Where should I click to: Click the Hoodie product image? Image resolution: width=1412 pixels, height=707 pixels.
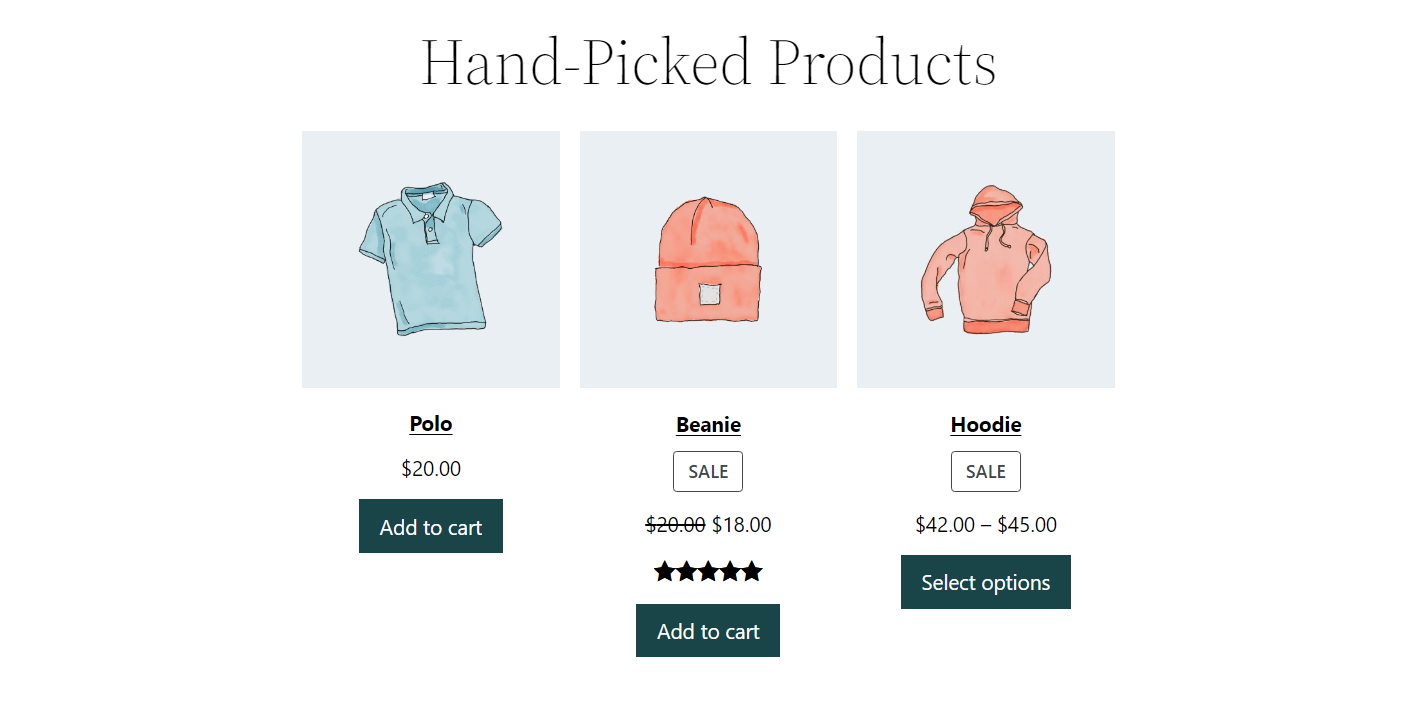tap(985, 258)
